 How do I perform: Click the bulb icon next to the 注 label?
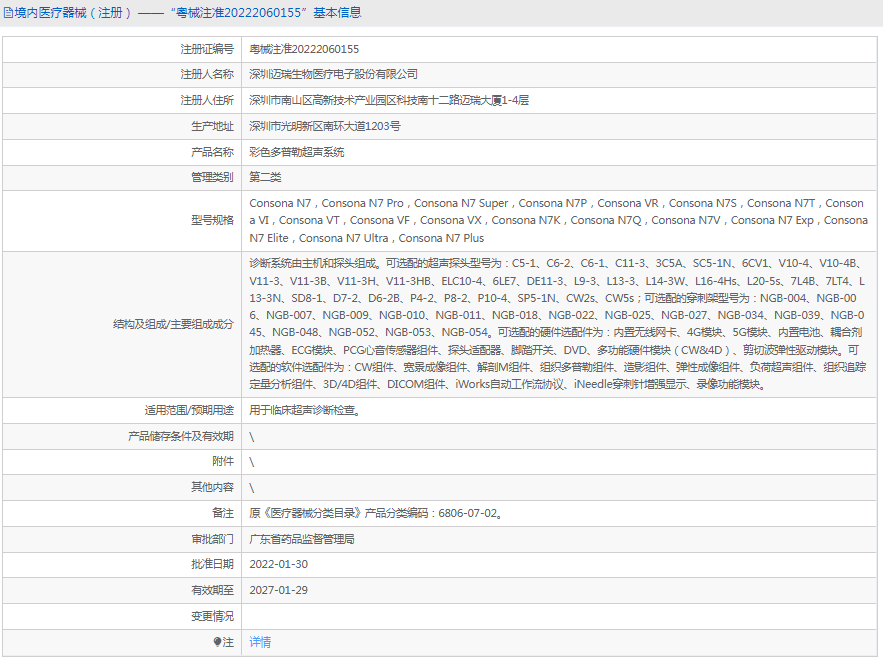click(x=217, y=642)
